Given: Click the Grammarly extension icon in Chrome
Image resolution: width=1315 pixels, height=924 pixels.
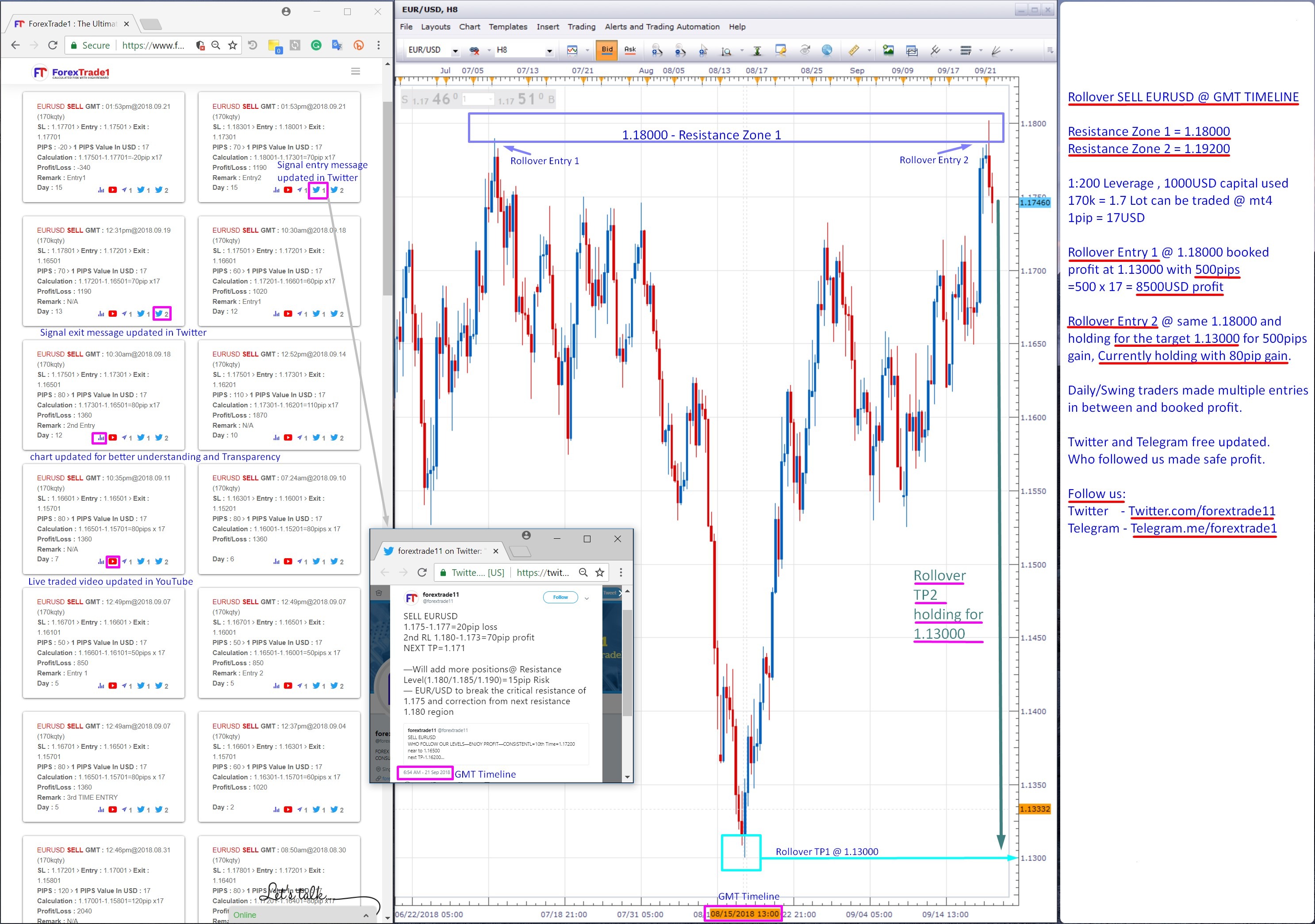Looking at the screenshot, I should pos(316,45).
